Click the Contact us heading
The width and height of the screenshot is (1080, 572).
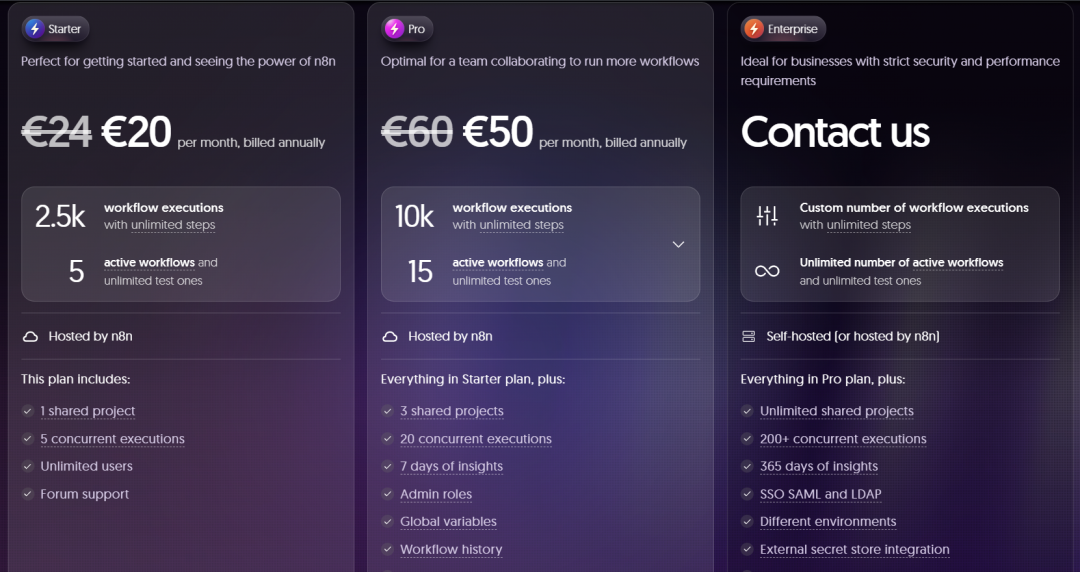coord(835,132)
